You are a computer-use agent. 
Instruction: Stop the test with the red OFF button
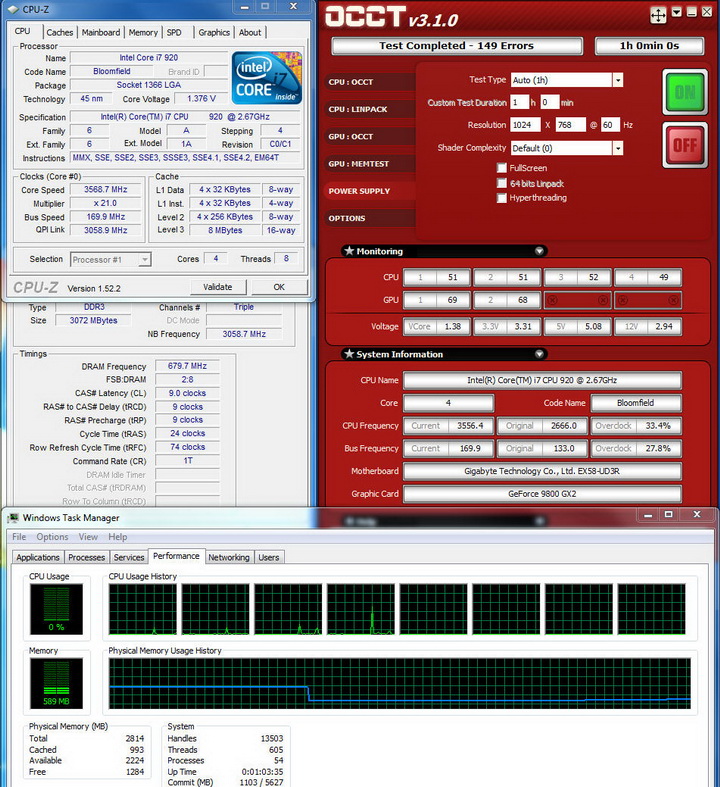pyautogui.click(x=685, y=145)
